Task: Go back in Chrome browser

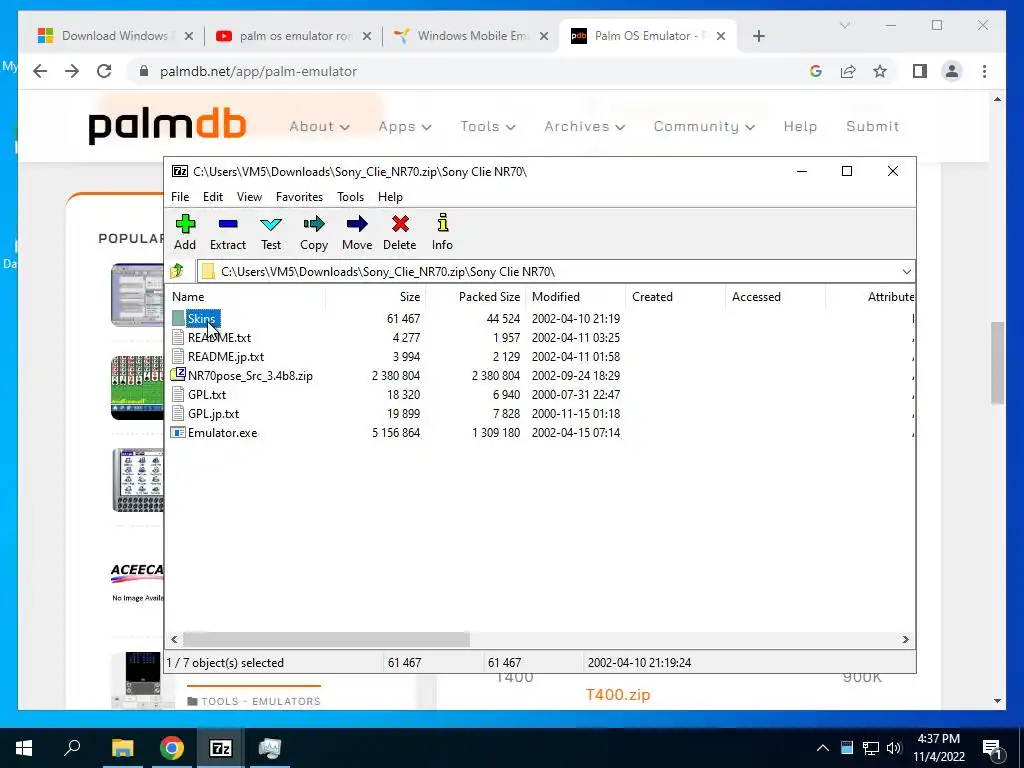Action: [x=40, y=71]
